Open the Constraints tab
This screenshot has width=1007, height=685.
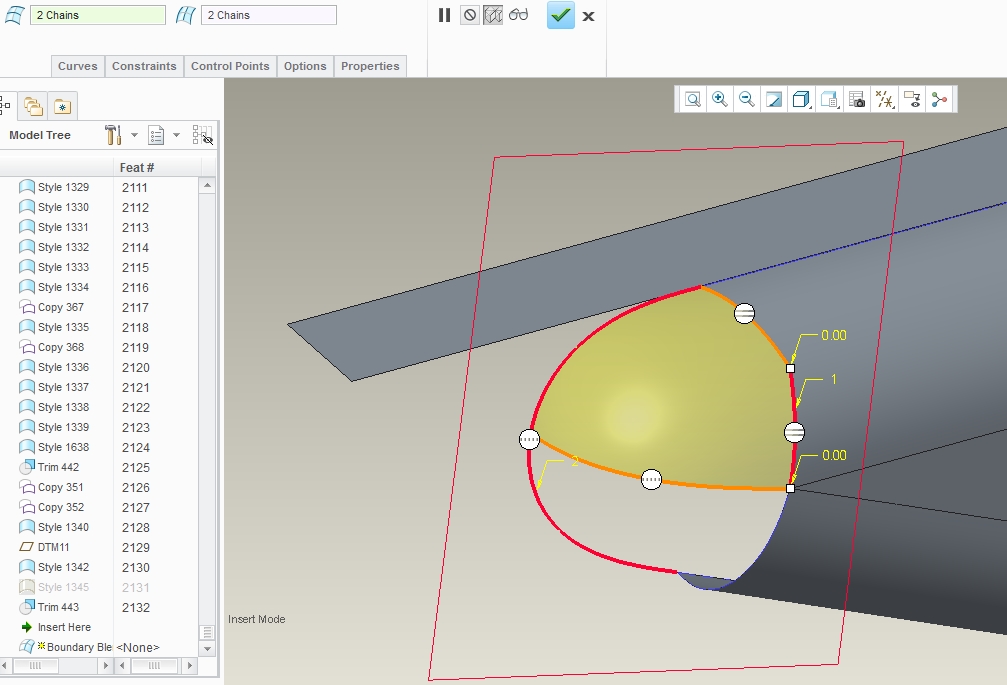144,66
